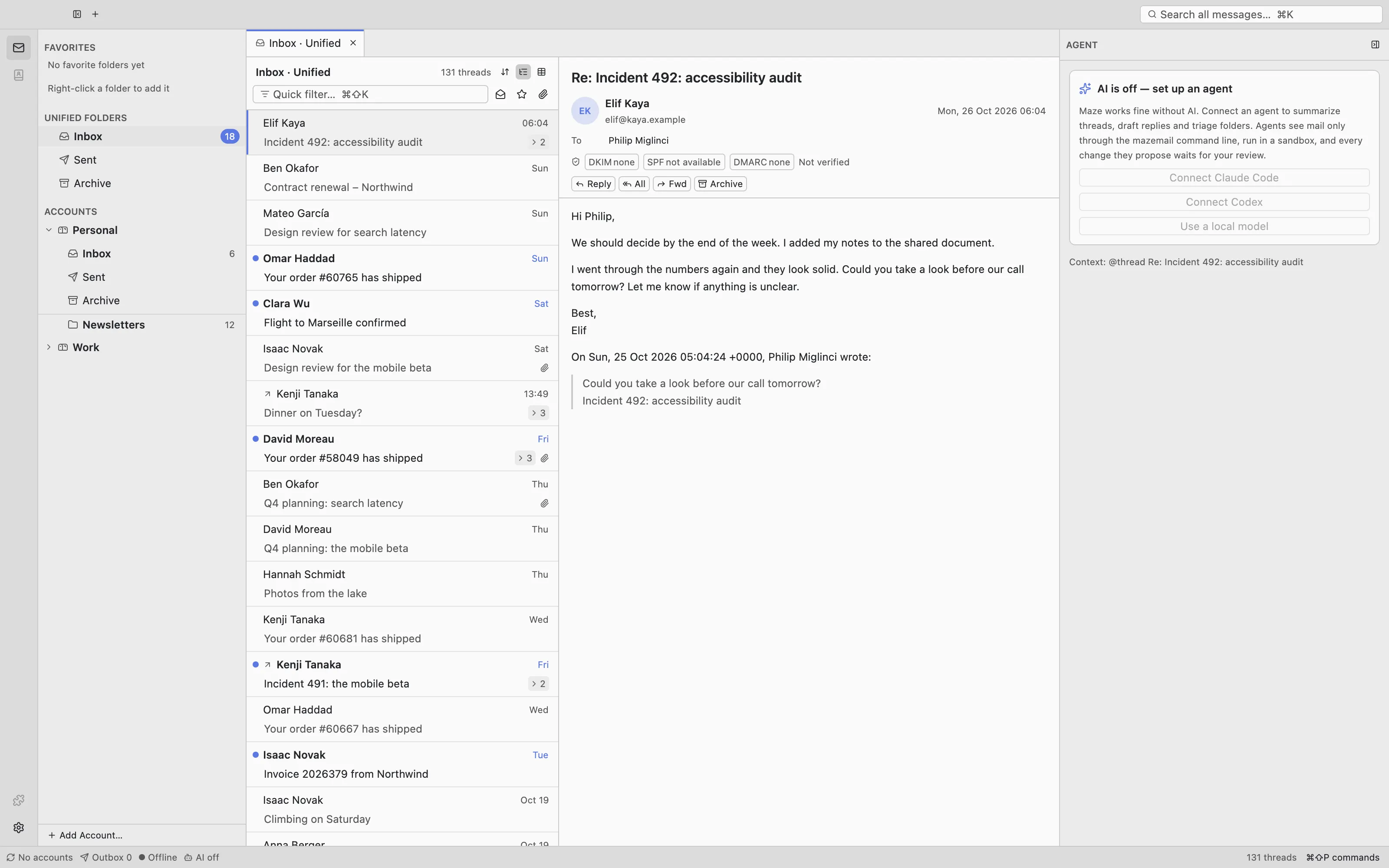Archive the open message
The width and height of the screenshot is (1389, 868).
pyautogui.click(x=721, y=184)
